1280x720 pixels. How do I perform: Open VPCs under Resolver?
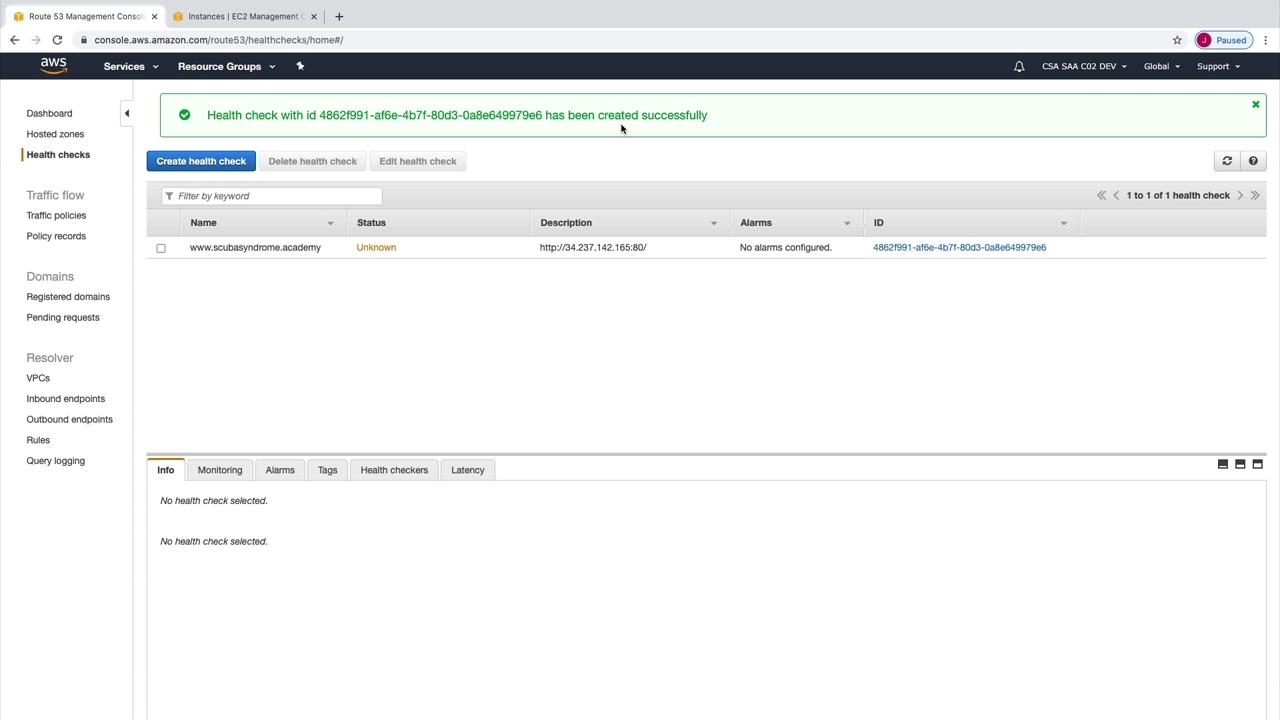click(38, 378)
